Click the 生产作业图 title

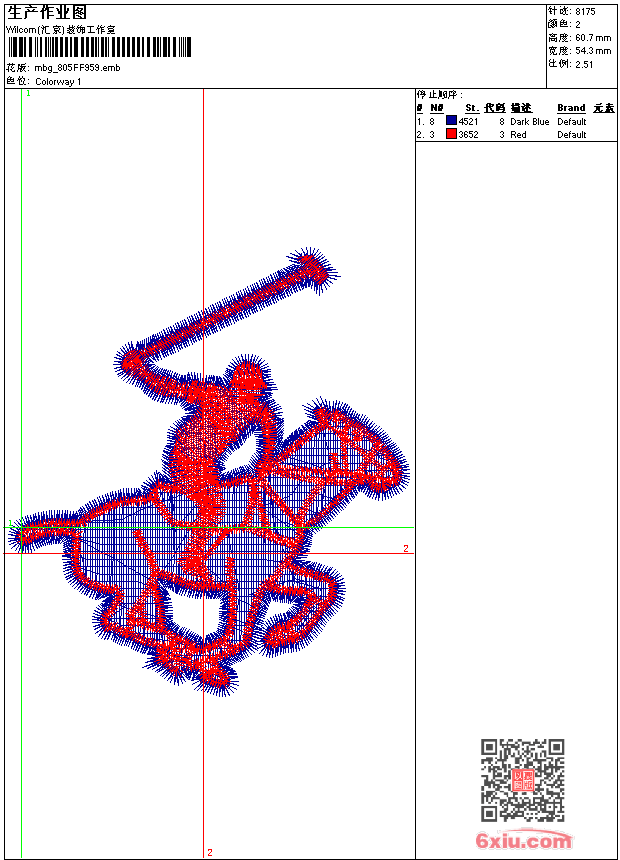(x=47, y=13)
